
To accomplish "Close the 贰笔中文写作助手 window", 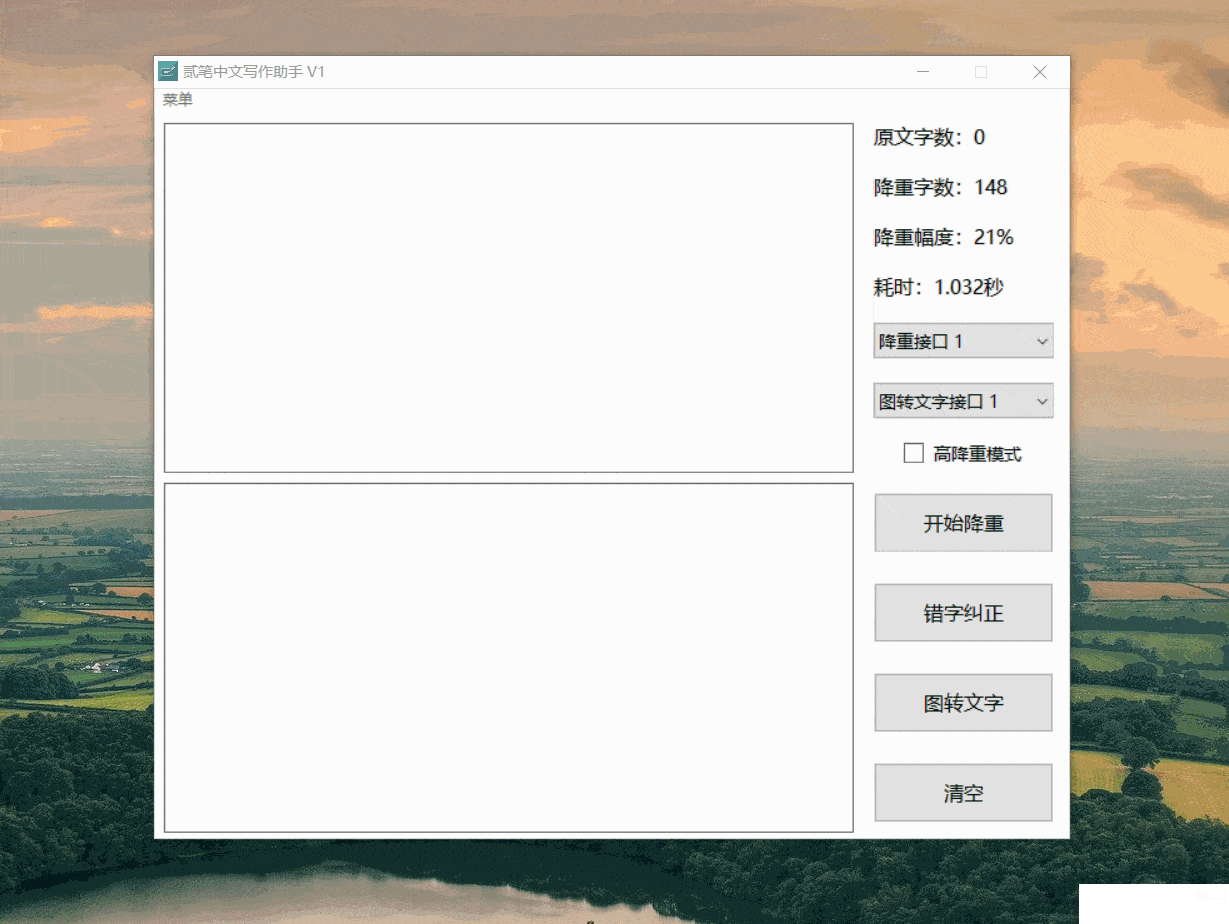I will (x=1040, y=72).
